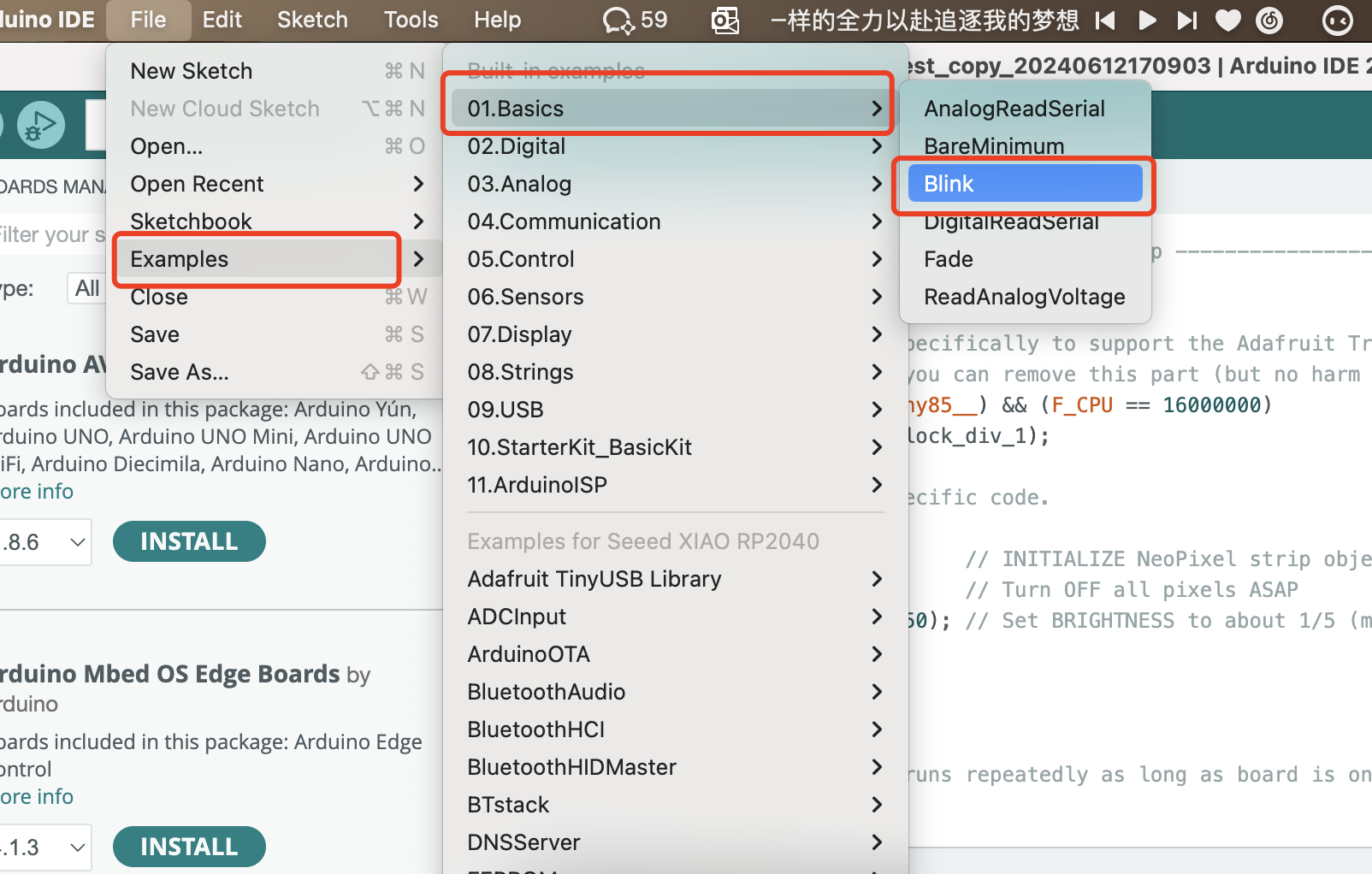The width and height of the screenshot is (1372, 874).
Task: Like the current song with heart icon
Action: 1228,20
